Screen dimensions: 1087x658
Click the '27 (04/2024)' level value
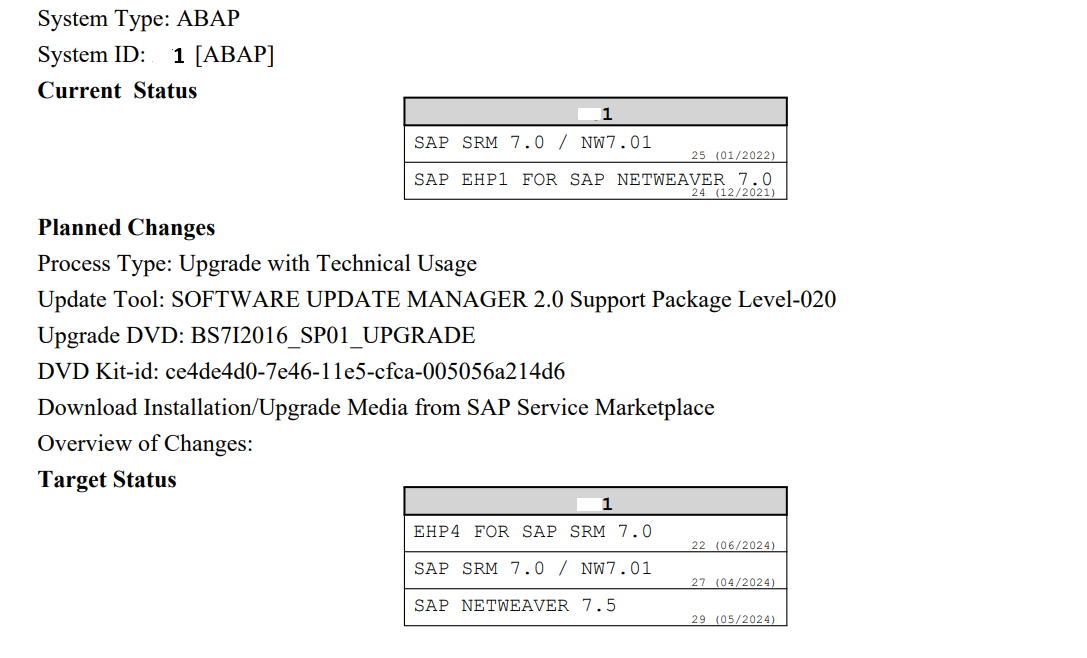(x=733, y=582)
